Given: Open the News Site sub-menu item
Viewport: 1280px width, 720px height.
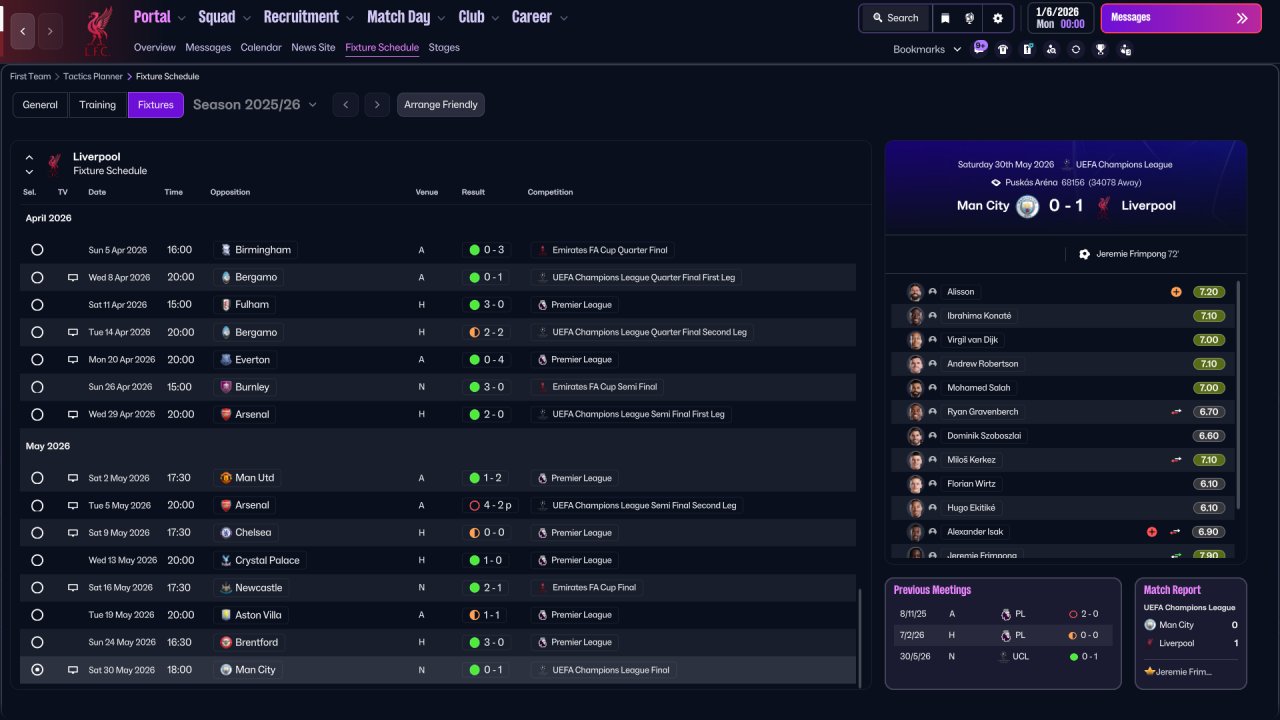Looking at the screenshot, I should coord(313,48).
